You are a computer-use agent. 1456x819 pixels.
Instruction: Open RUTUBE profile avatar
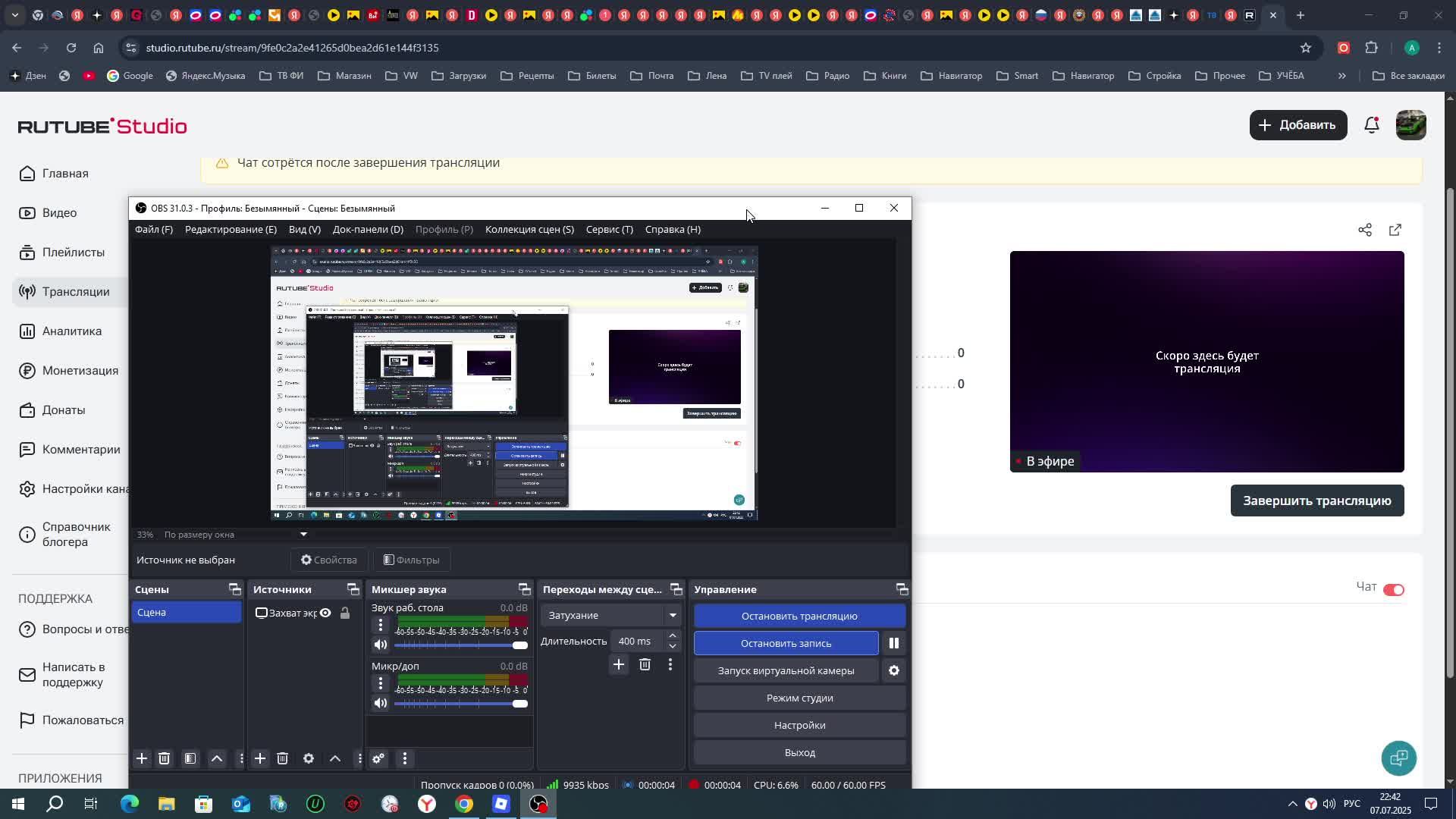1411,125
